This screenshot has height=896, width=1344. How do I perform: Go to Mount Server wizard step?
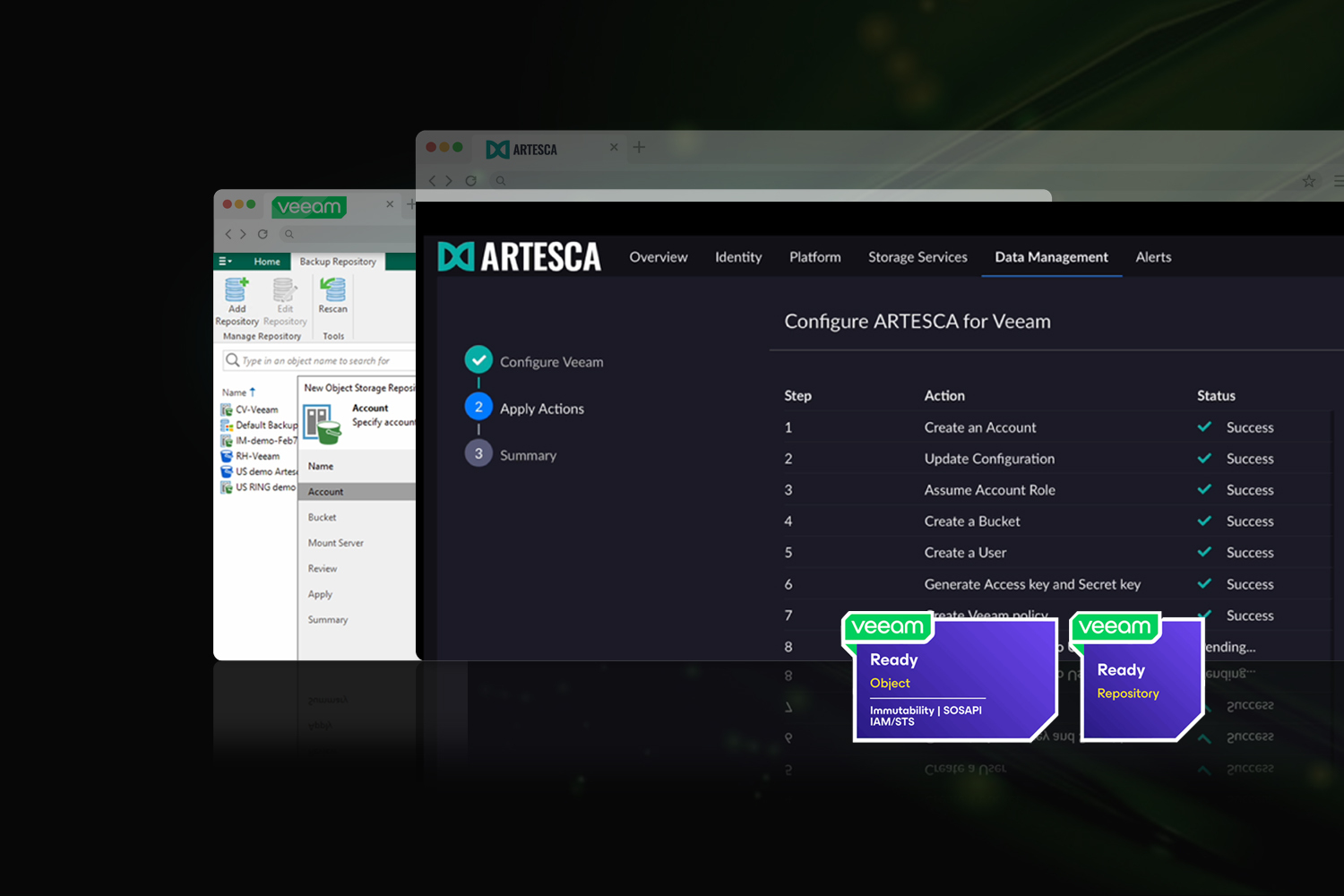coord(336,543)
